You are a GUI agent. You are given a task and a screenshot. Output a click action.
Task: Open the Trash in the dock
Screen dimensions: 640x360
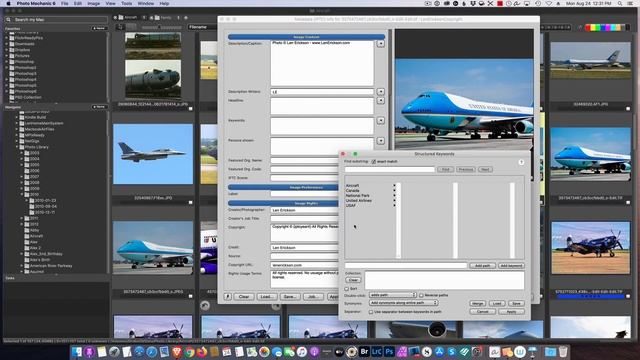tap(563, 352)
